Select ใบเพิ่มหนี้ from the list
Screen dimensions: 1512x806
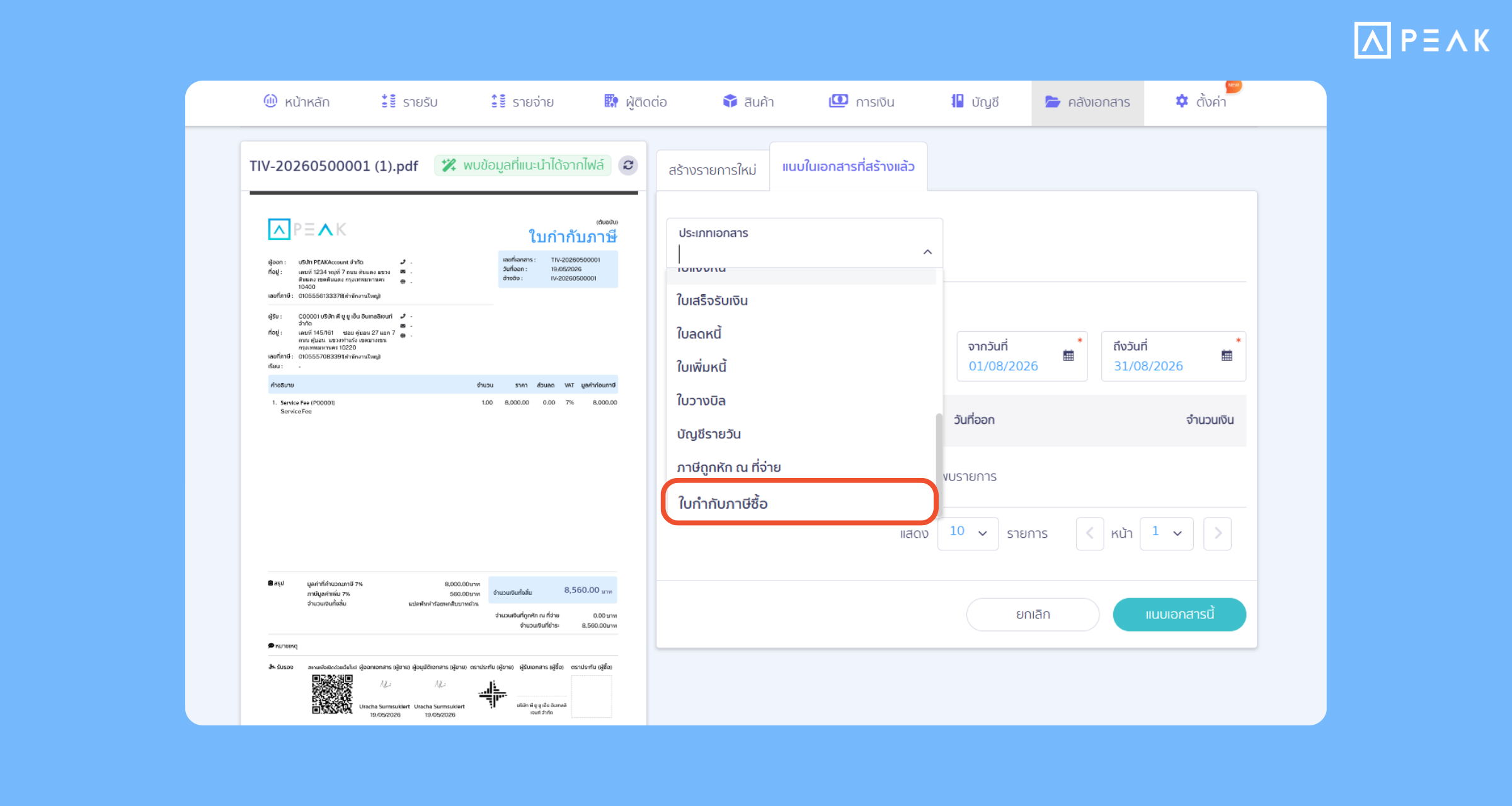pyautogui.click(x=801, y=367)
